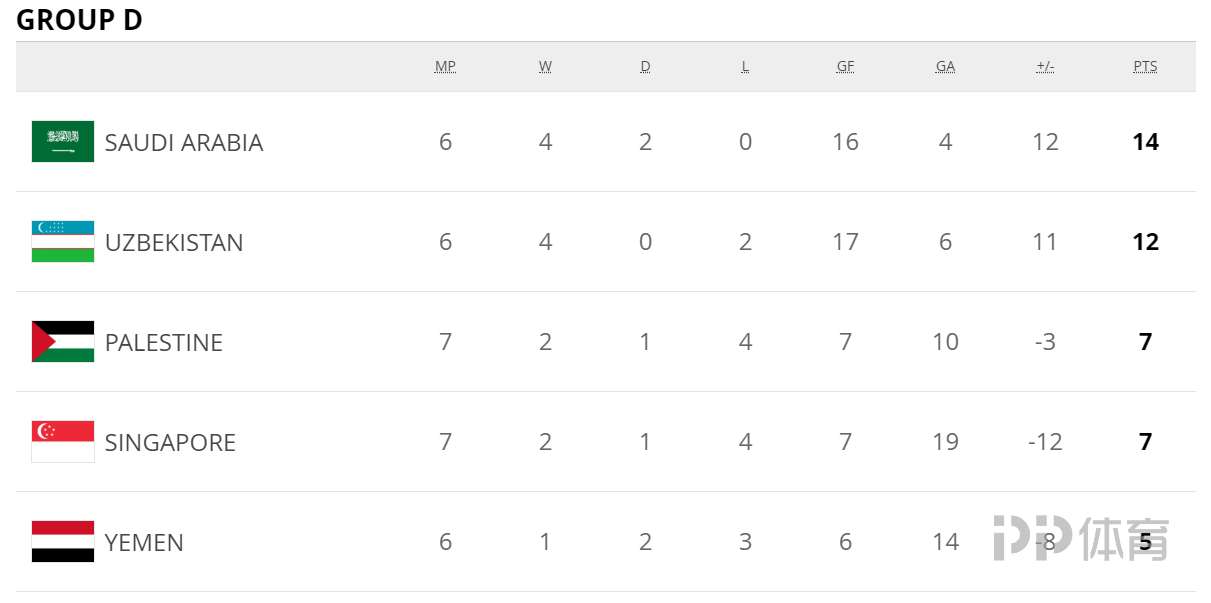Select the MP column header
This screenshot has height=603, width=1211.
pos(445,67)
